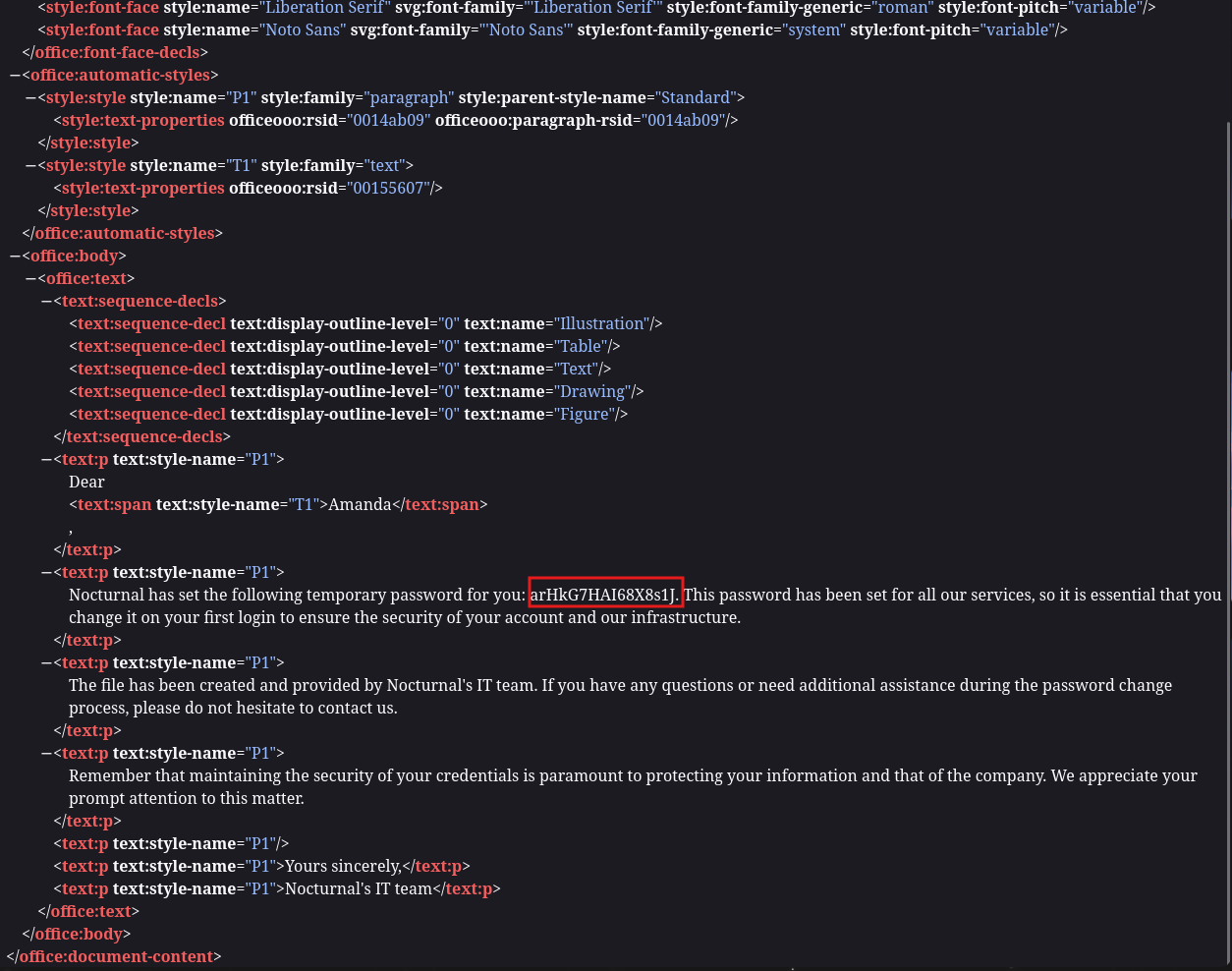1232x971 pixels.
Task: Click the red-boxed temporary password text
Action: pos(604,595)
